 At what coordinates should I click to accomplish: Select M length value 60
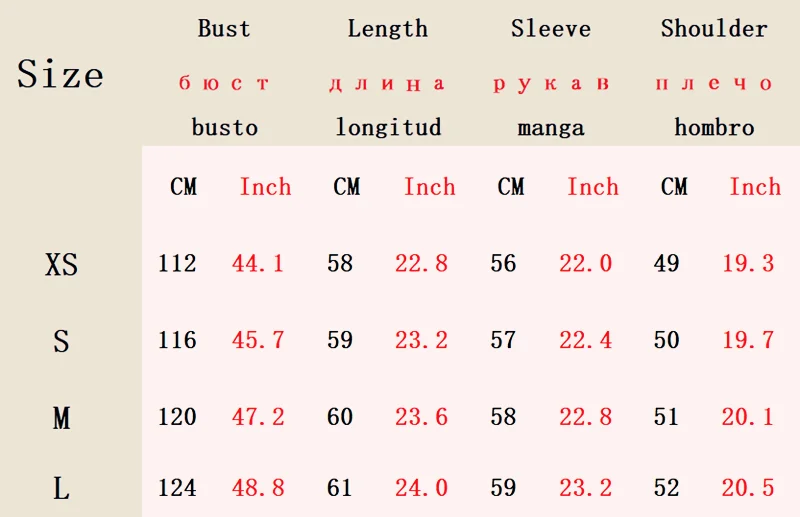pyautogui.click(x=340, y=417)
